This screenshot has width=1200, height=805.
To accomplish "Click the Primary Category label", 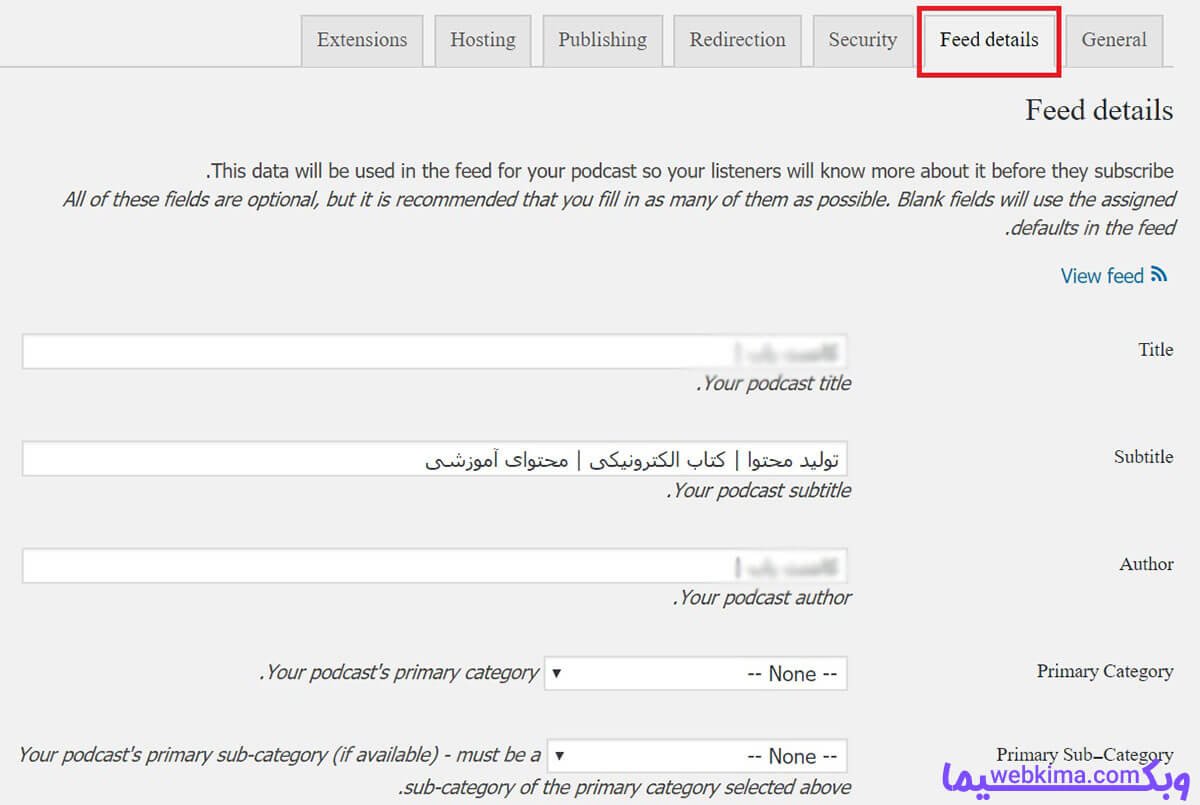I will click(x=1105, y=671).
